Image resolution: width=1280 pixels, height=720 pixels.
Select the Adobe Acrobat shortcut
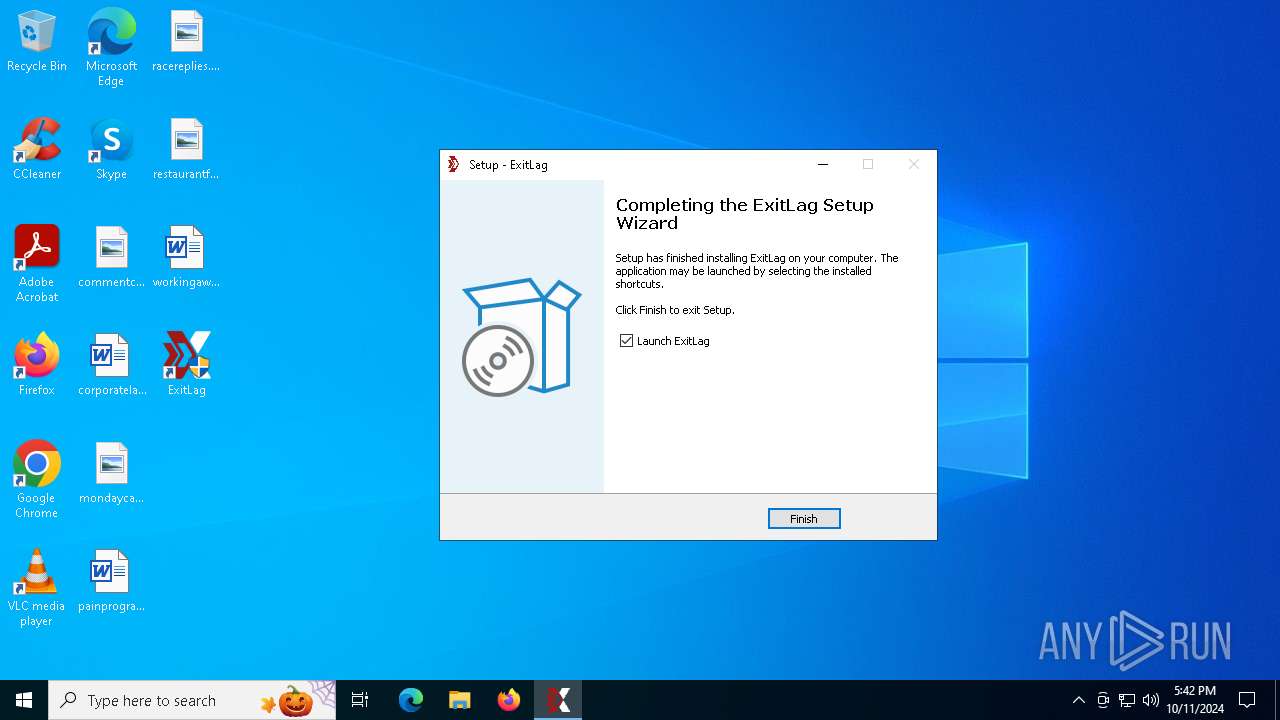[37, 264]
